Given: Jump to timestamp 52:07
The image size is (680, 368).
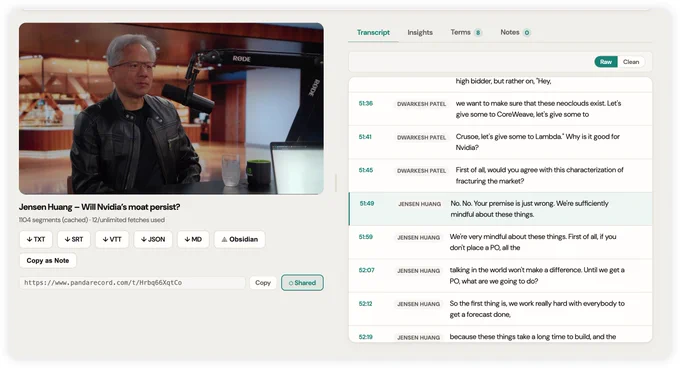Looking at the screenshot, I should click(366, 270).
